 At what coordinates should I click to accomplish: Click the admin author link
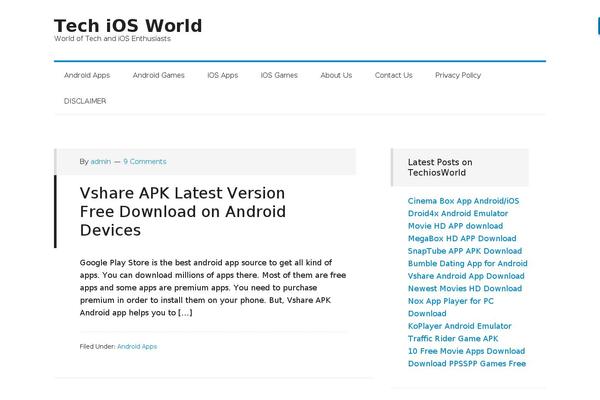pyautogui.click(x=101, y=162)
